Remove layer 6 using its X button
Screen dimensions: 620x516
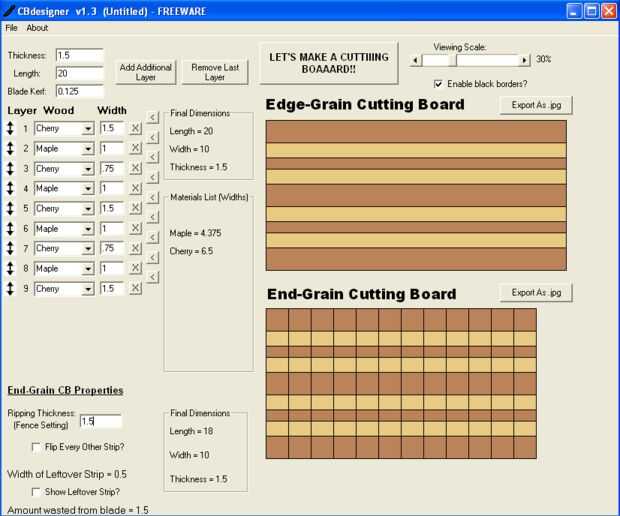(x=135, y=229)
